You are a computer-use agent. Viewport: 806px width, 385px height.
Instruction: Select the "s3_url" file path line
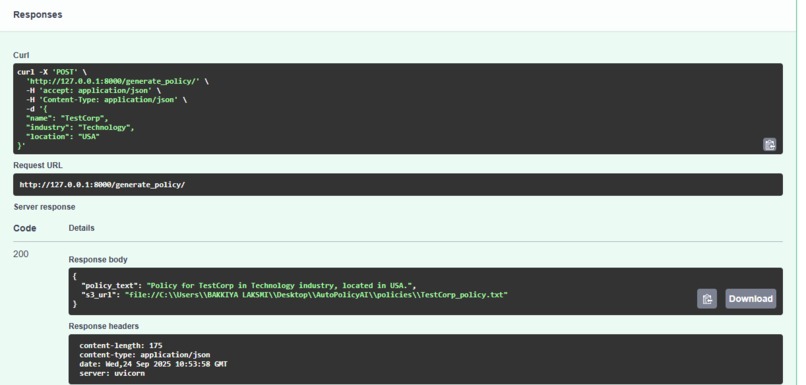pos(294,295)
